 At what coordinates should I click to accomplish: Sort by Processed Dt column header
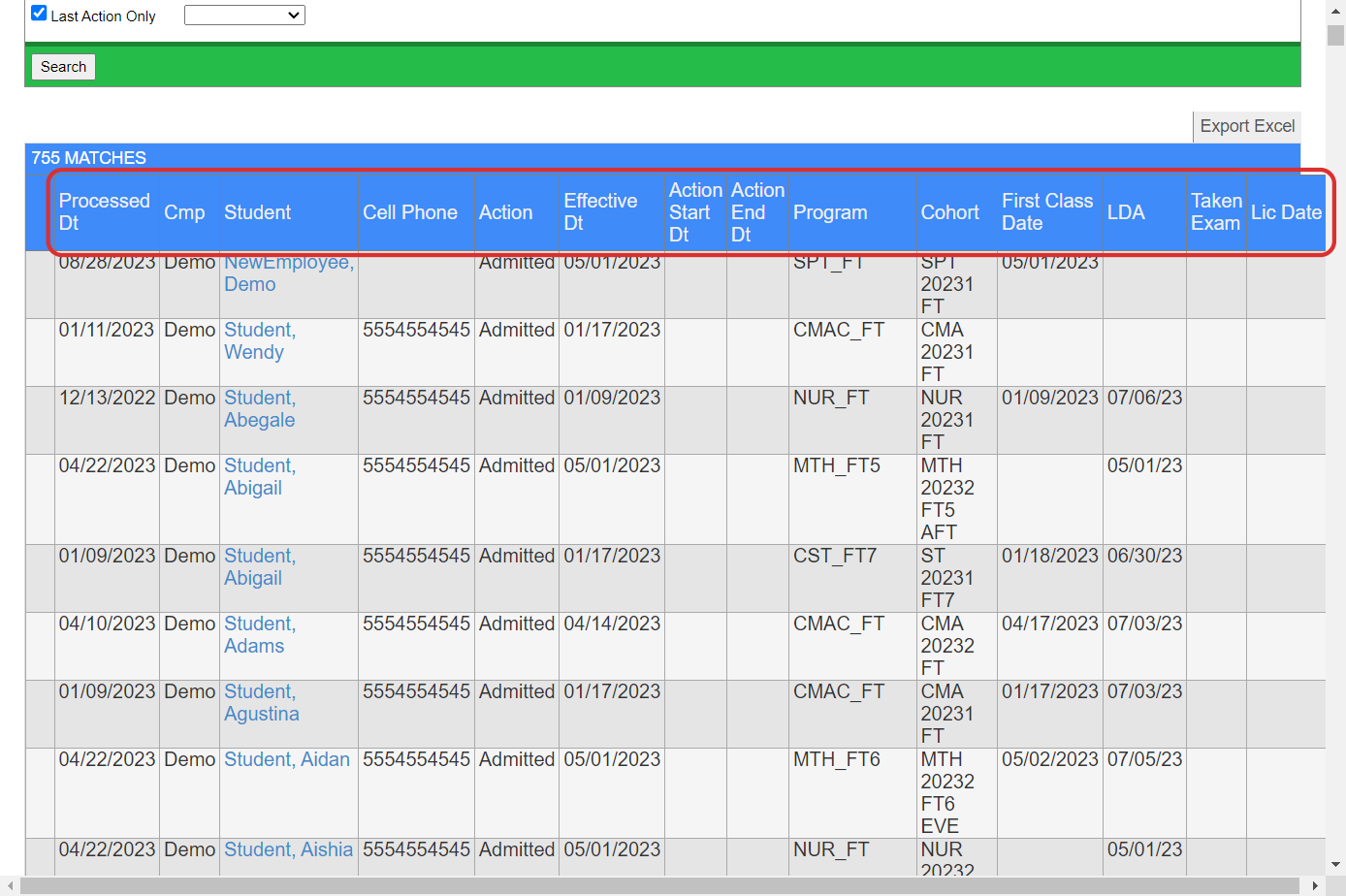(x=104, y=211)
